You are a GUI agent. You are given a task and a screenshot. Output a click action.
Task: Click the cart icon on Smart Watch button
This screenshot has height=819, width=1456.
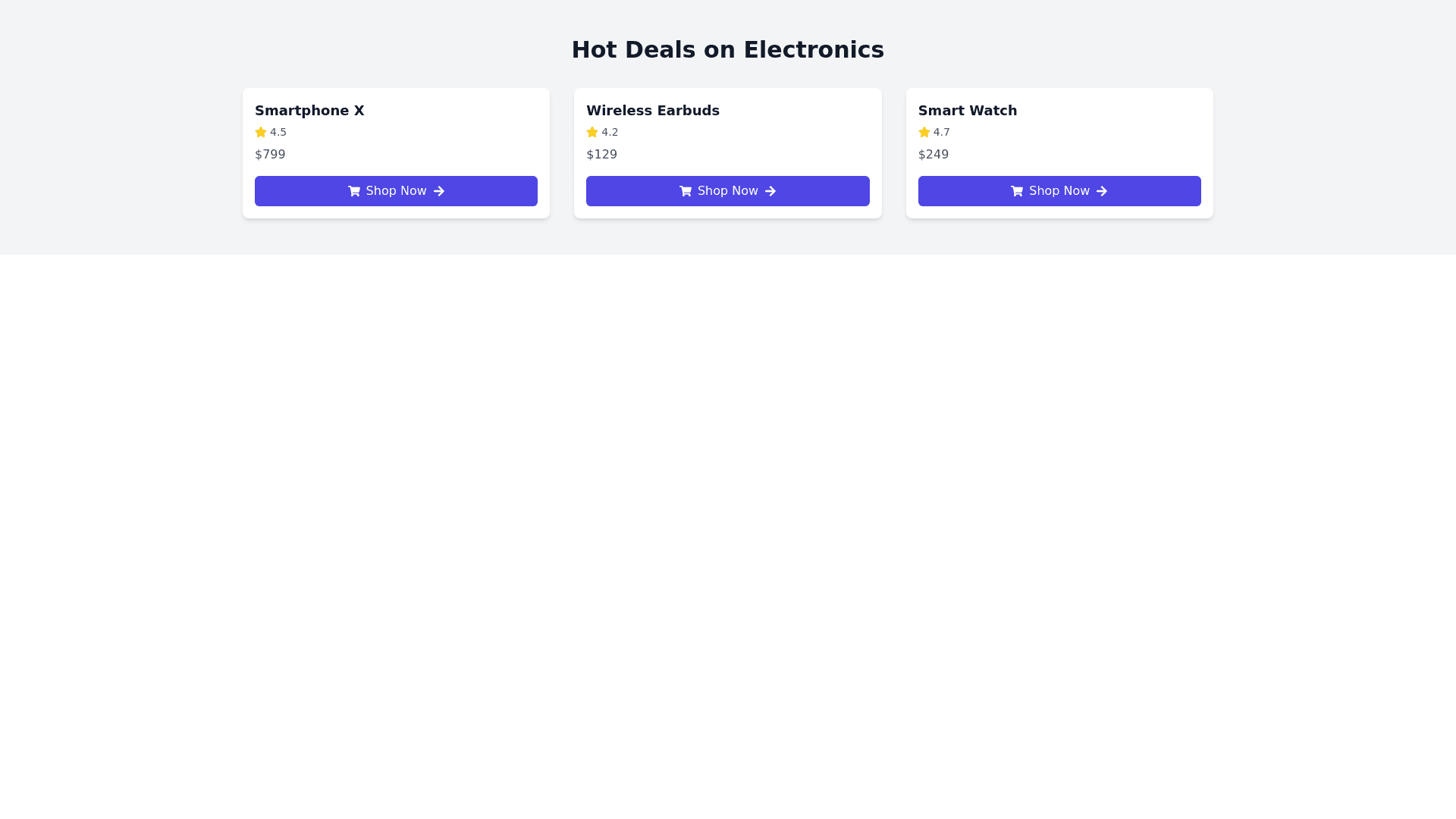1017,191
